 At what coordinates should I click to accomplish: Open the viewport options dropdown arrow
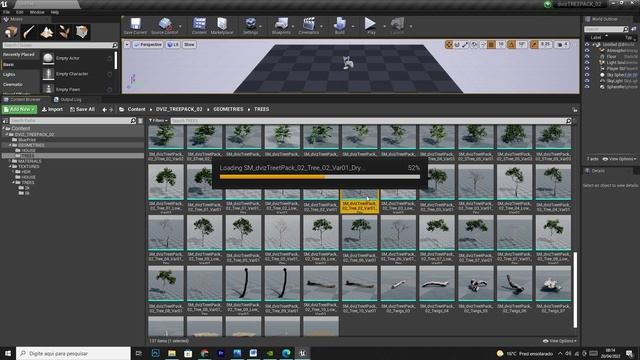pos(127,44)
